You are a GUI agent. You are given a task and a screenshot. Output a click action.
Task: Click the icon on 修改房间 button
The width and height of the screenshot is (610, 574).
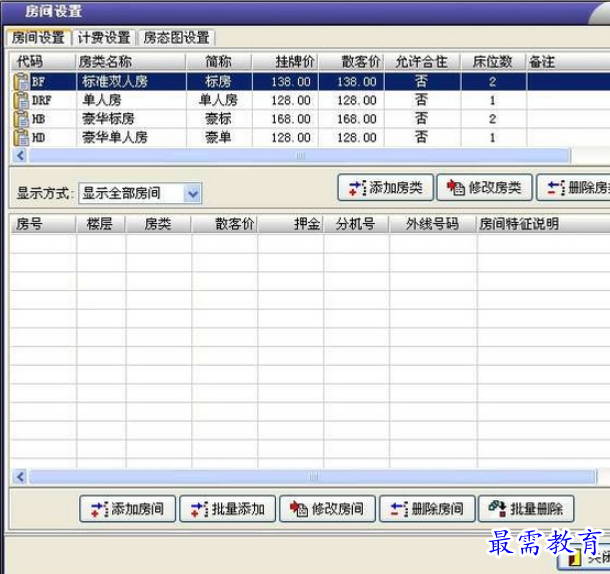(299, 509)
